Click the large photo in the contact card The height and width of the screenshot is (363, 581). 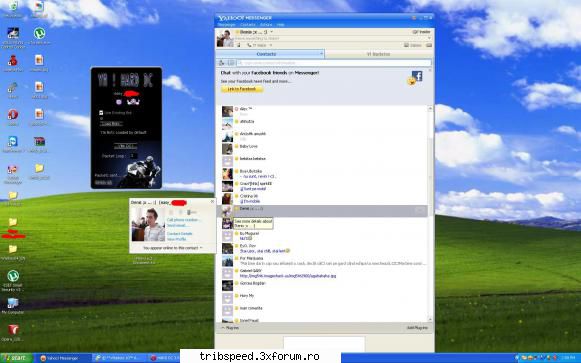[x=148, y=224]
